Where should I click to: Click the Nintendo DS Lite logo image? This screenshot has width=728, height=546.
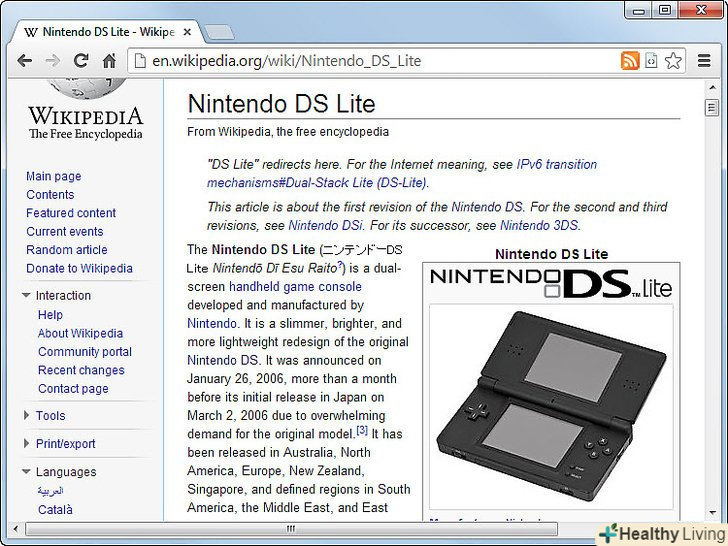tap(552, 283)
